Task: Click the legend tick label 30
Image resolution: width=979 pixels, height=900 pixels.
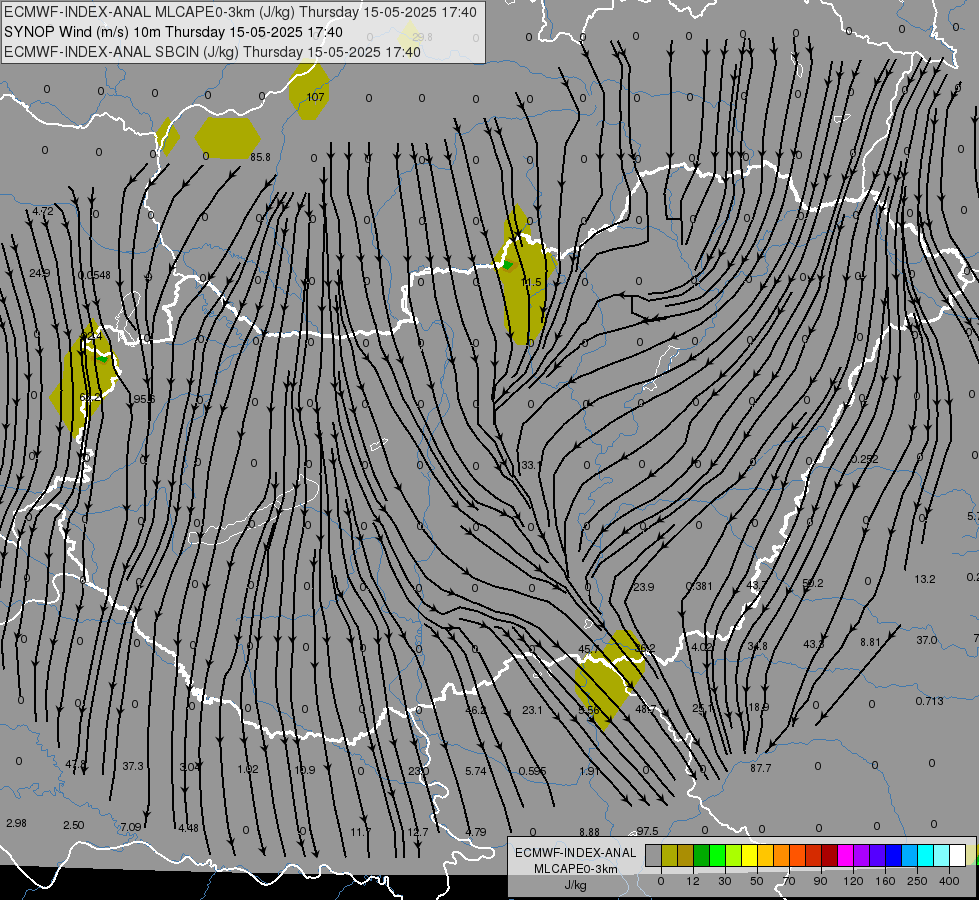Action: click(x=724, y=881)
